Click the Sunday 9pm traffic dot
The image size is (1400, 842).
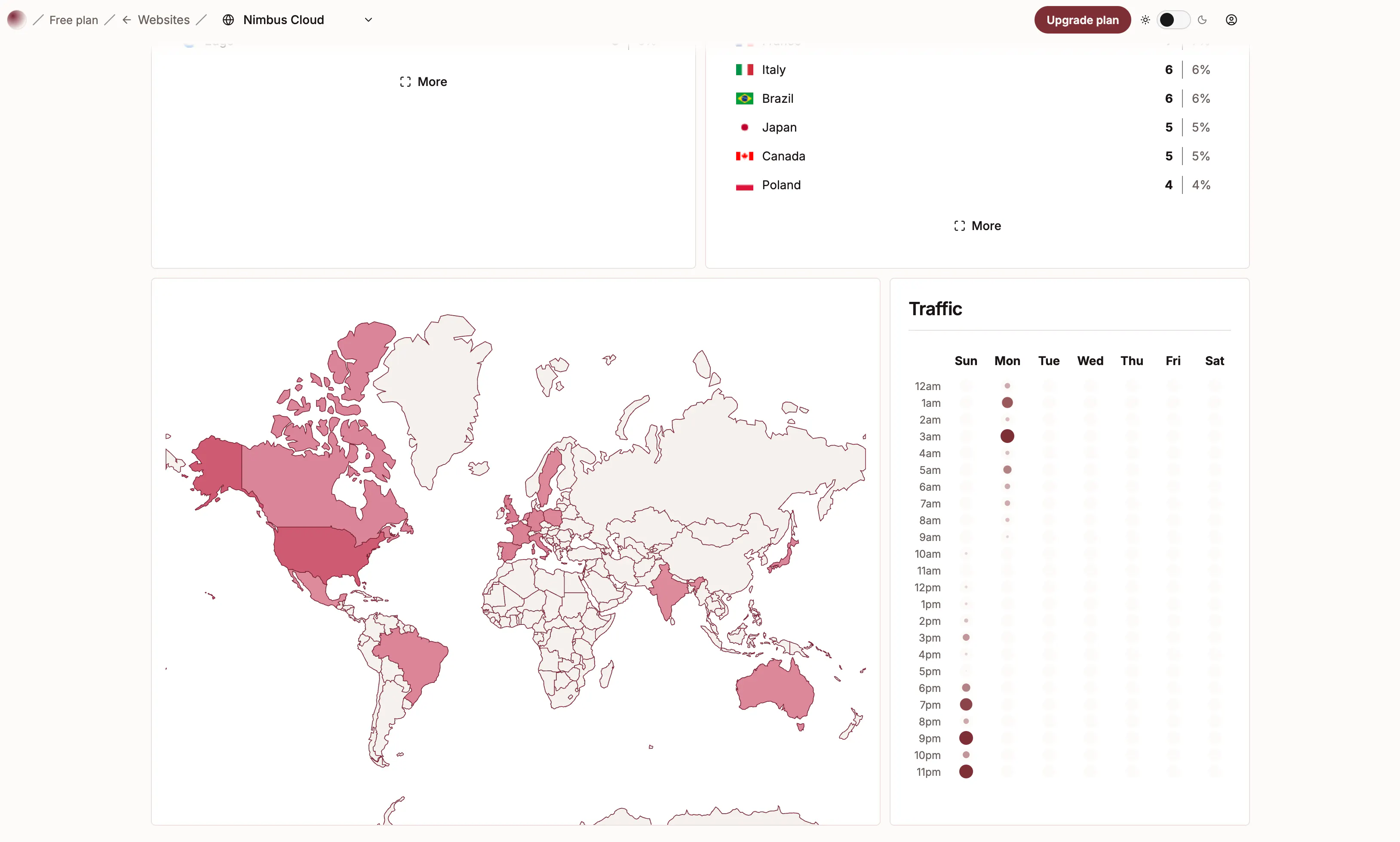(x=965, y=738)
